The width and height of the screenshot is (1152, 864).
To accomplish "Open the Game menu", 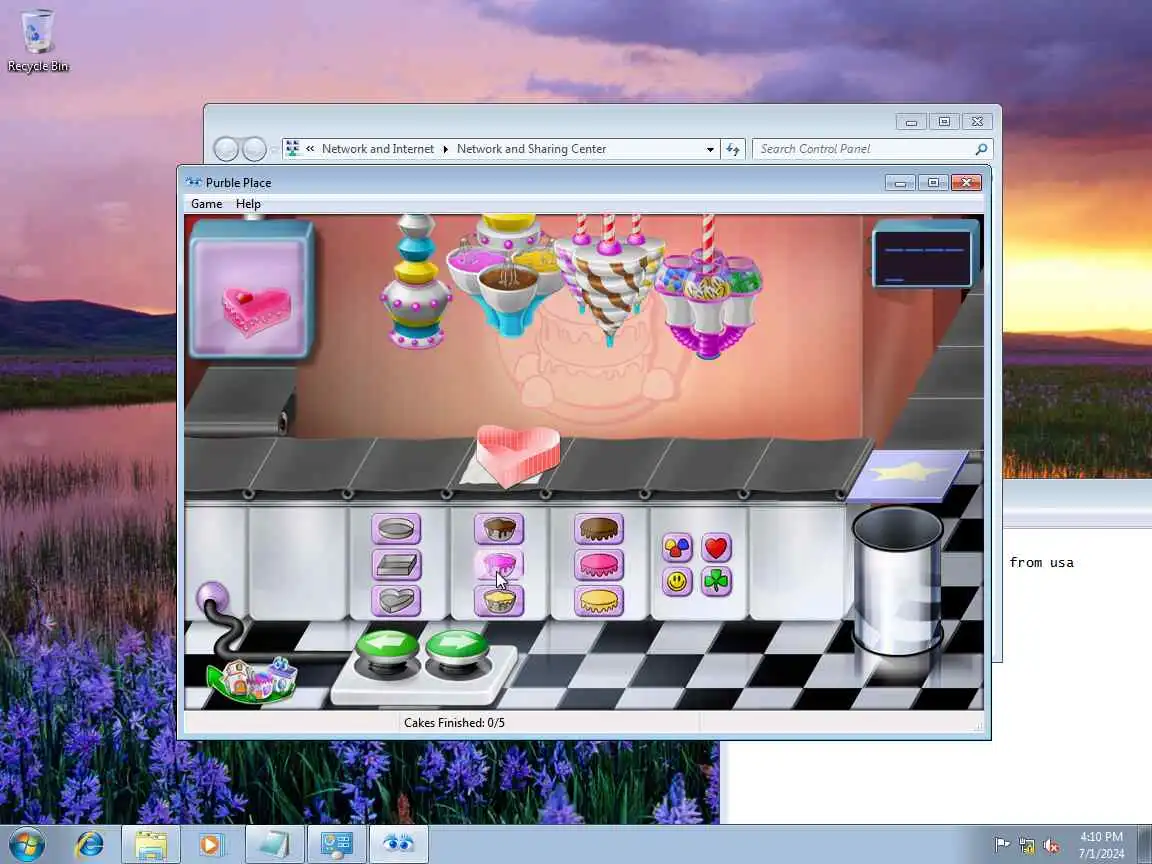I will point(206,204).
